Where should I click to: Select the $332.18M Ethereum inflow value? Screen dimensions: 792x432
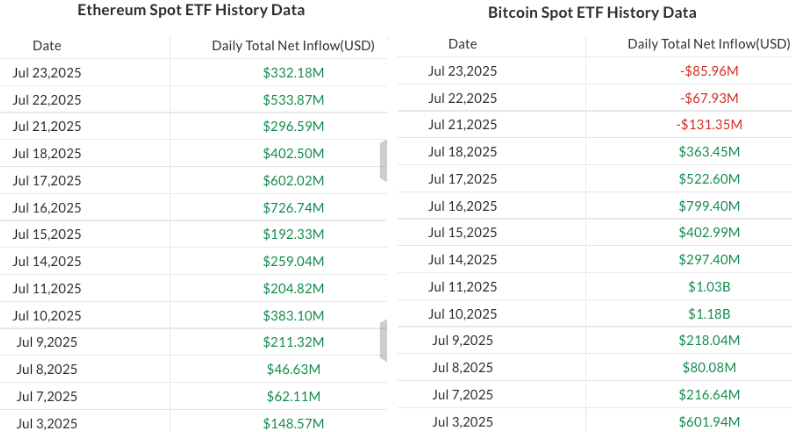(x=293, y=72)
